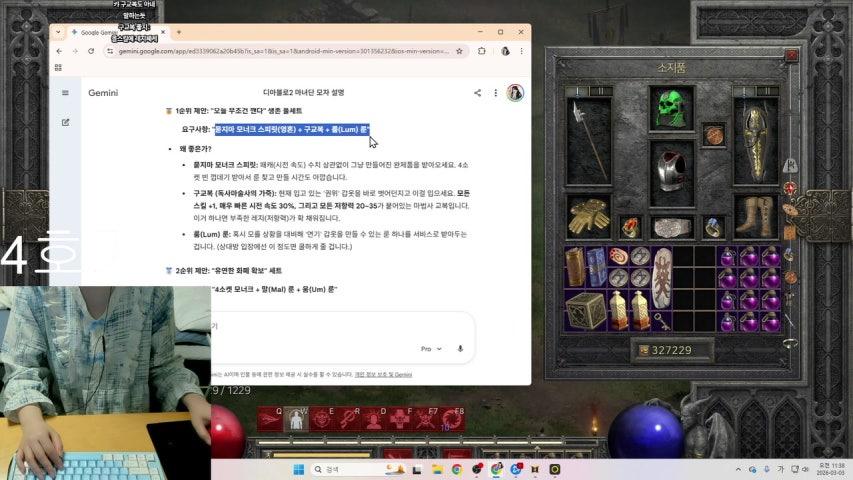The height and width of the screenshot is (480, 853).
Task: Open the Chrome apps grid shortcut
Action: (x=58, y=67)
